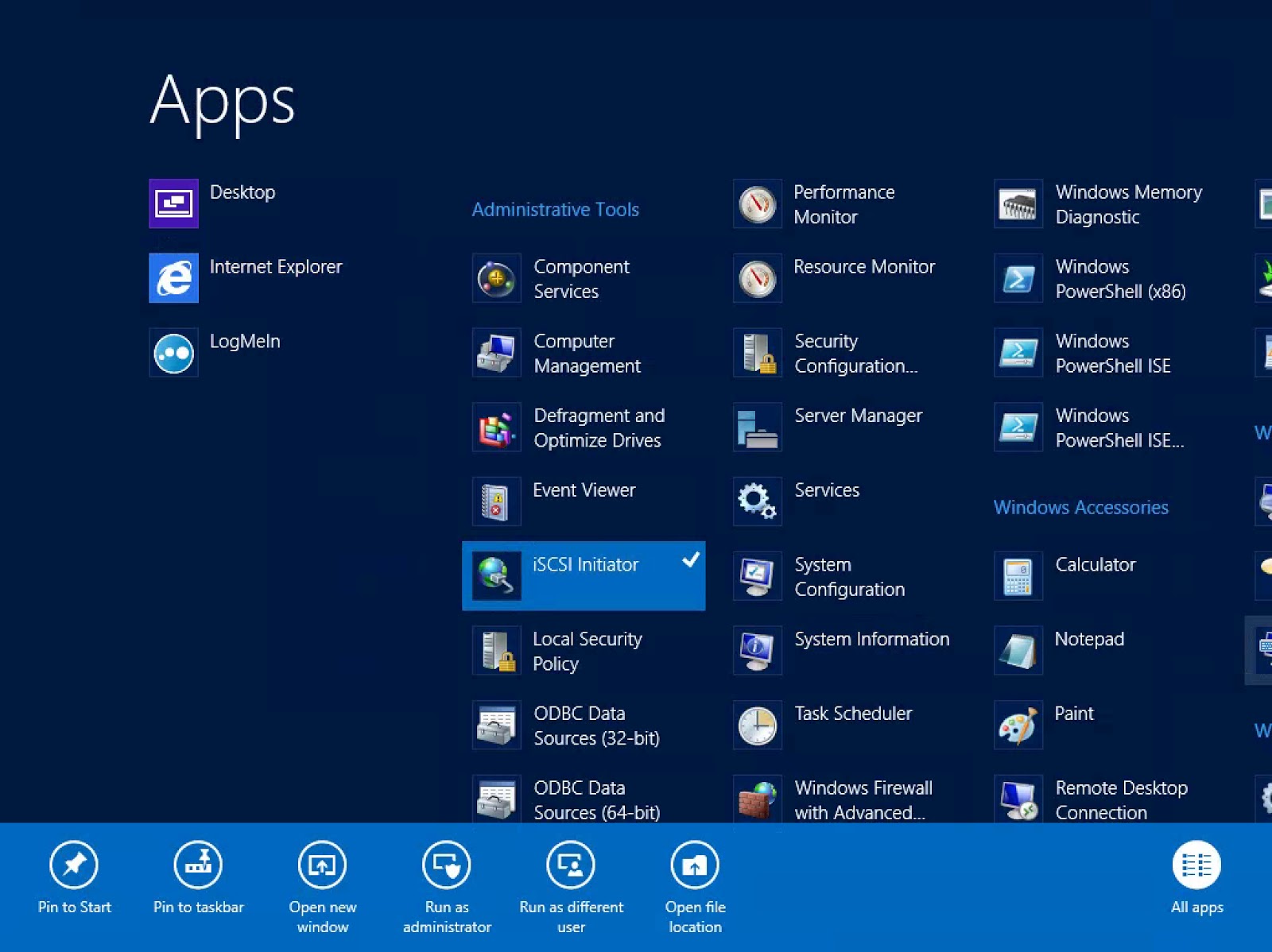Launch Event Viewer
This screenshot has height=952, width=1272.
tap(584, 490)
